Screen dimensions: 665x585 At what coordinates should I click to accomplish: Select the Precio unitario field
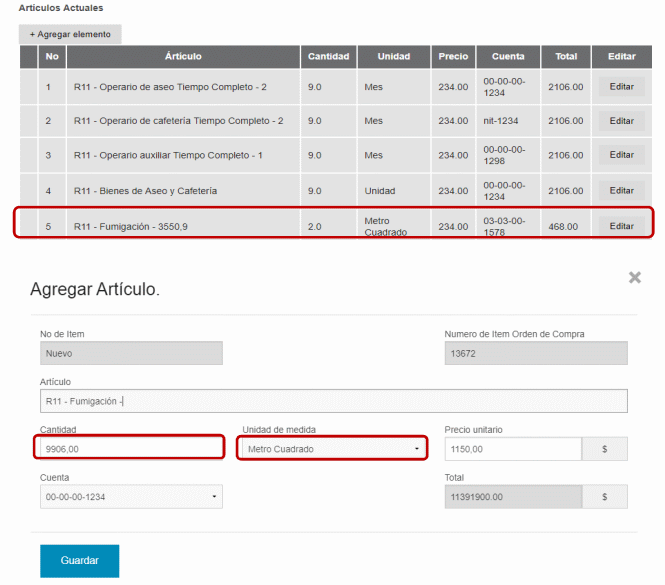(x=512, y=449)
